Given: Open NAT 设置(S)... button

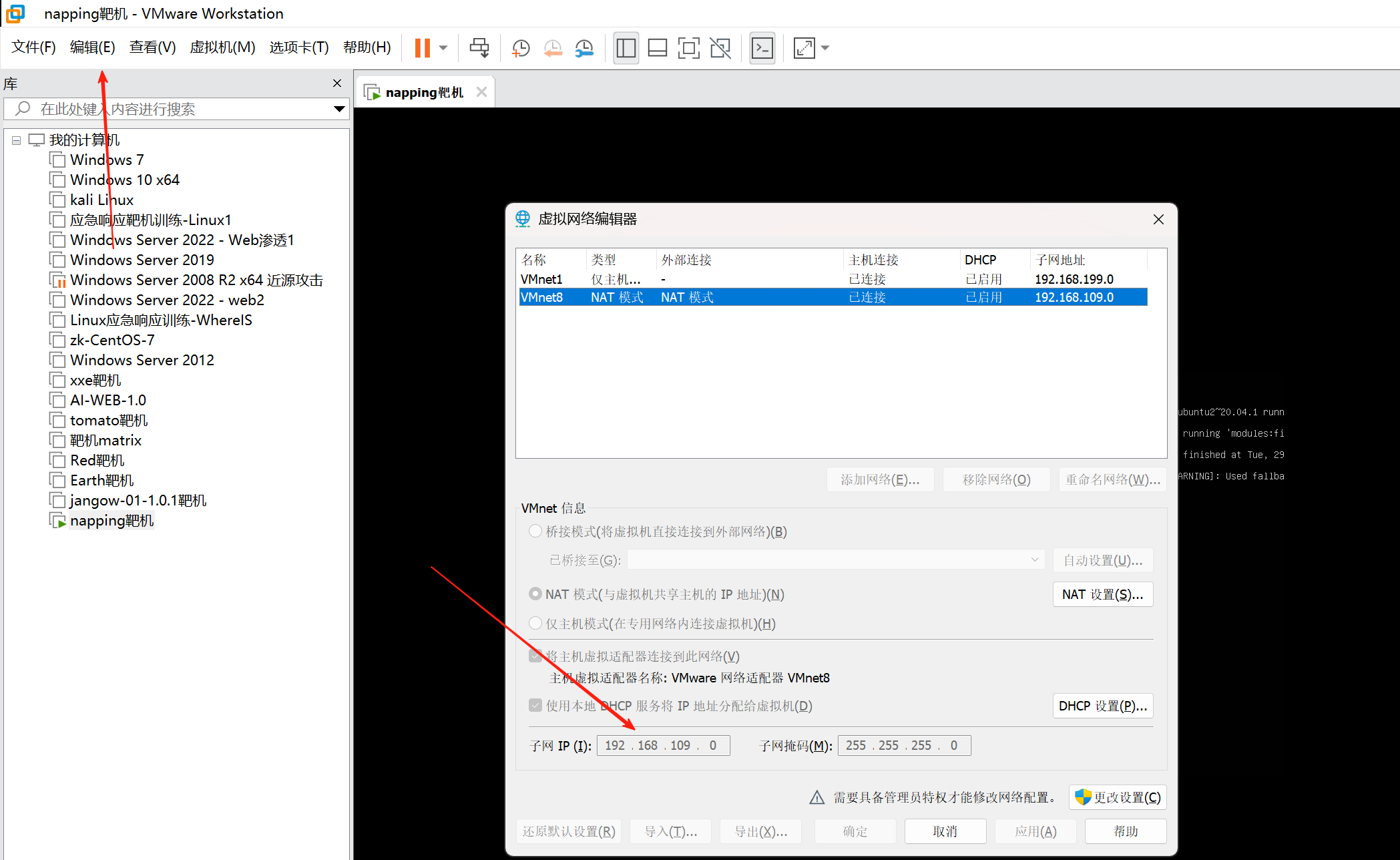Looking at the screenshot, I should [x=1103, y=594].
